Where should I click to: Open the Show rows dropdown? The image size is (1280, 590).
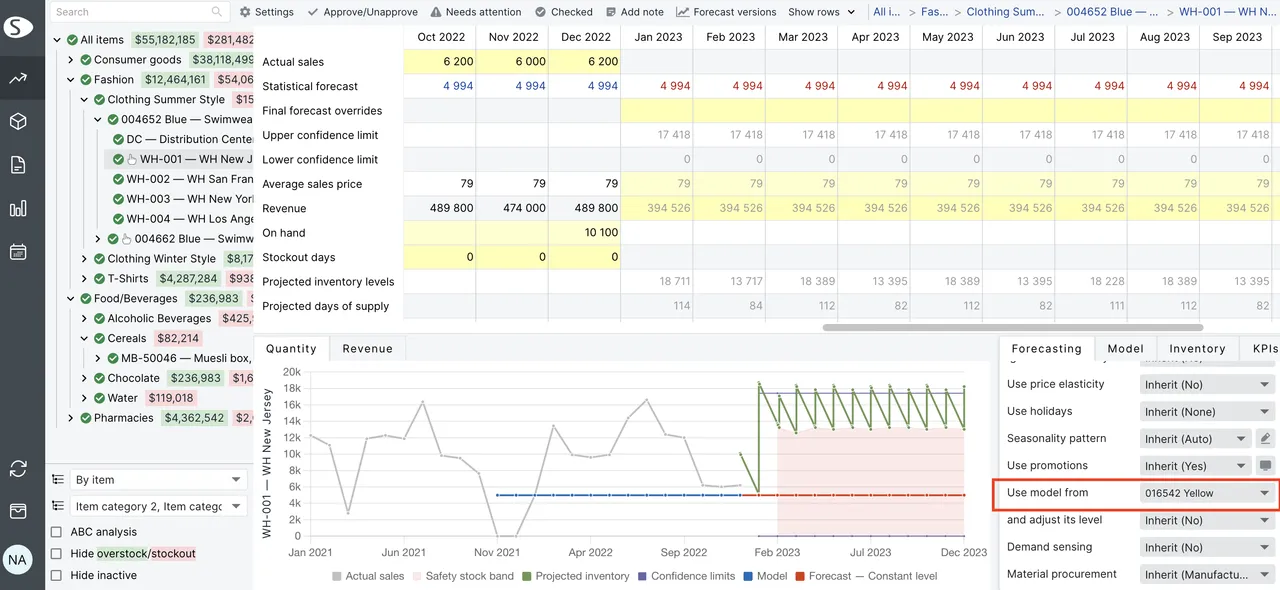point(822,12)
